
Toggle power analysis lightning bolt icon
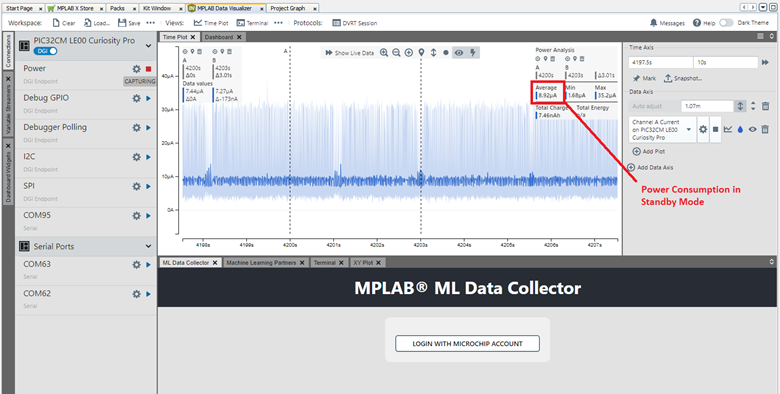[x=473, y=53]
